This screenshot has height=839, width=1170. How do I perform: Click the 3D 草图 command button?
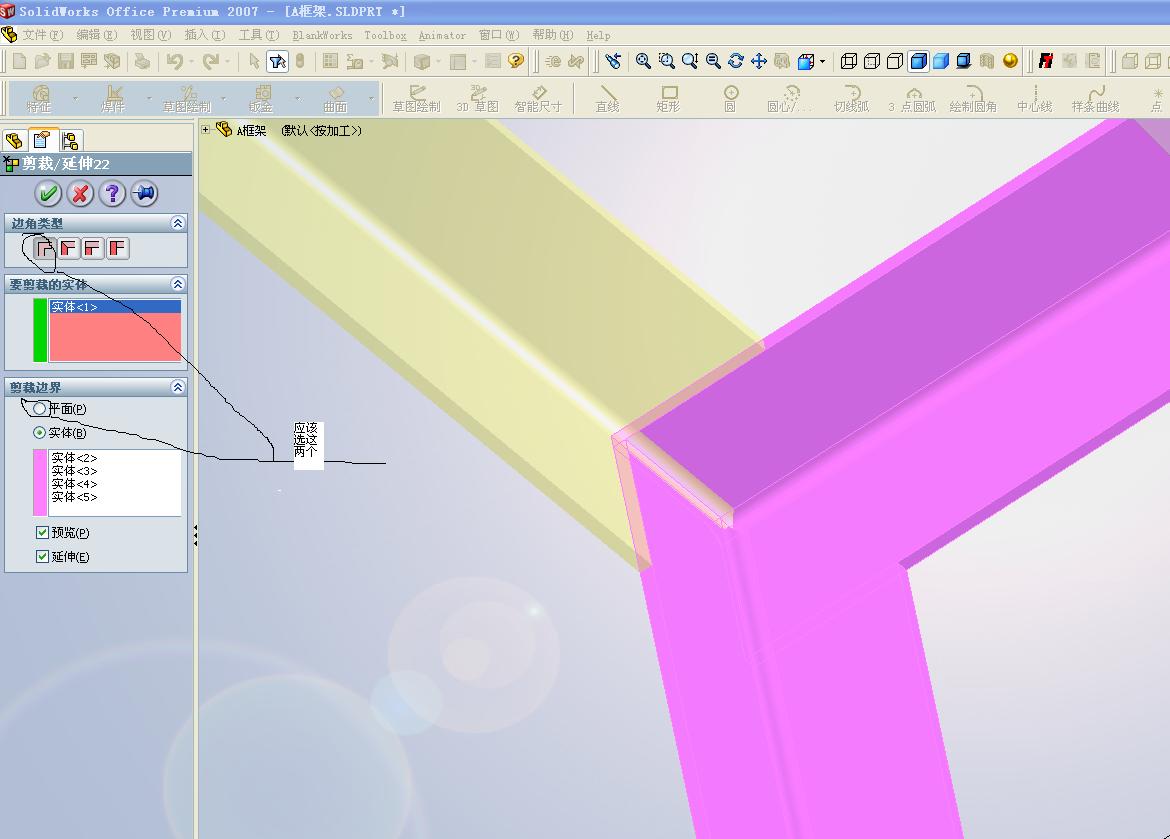[x=477, y=99]
